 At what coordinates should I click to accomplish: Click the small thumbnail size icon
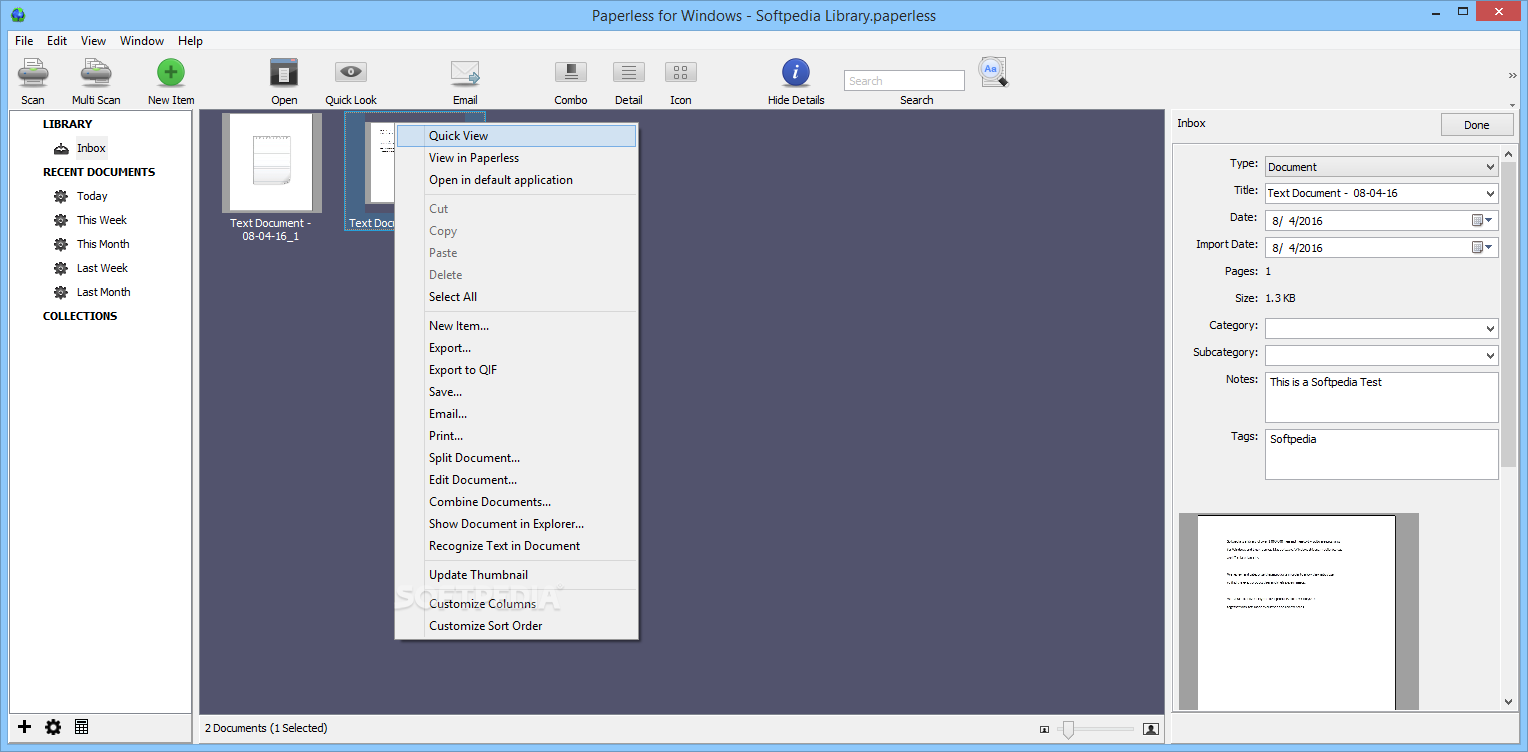point(1045,729)
